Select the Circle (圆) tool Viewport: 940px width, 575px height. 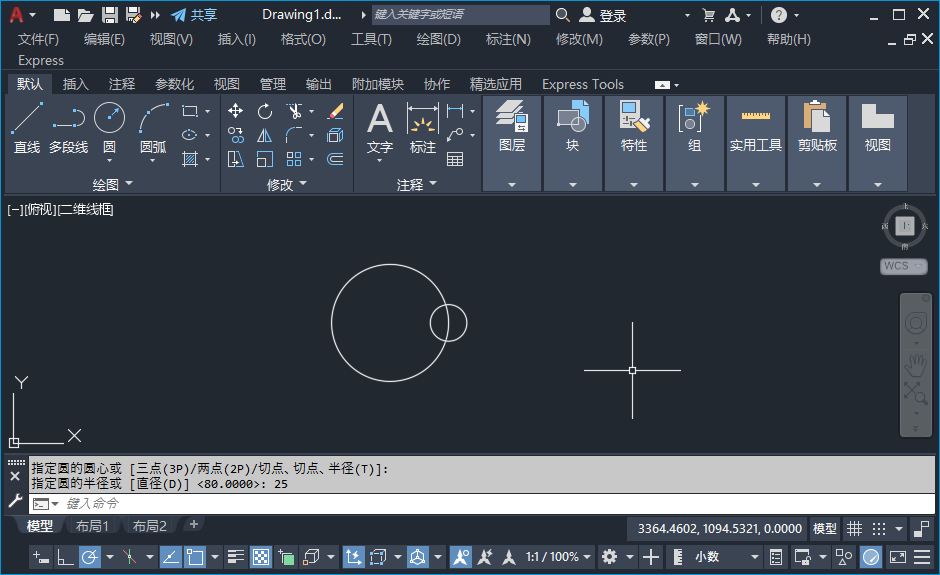point(109,127)
